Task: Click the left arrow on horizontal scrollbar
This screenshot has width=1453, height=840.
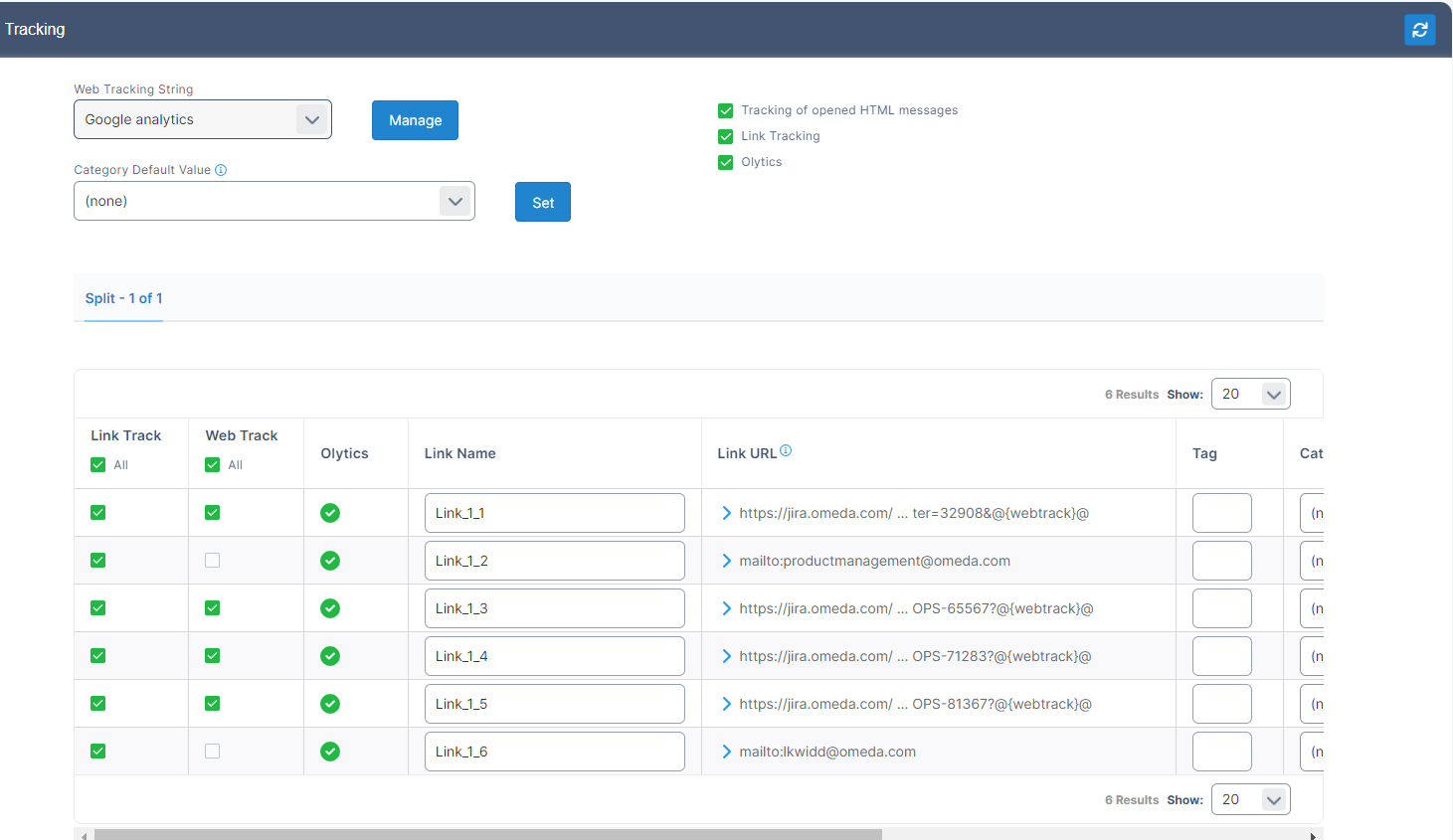Action: 84,836
